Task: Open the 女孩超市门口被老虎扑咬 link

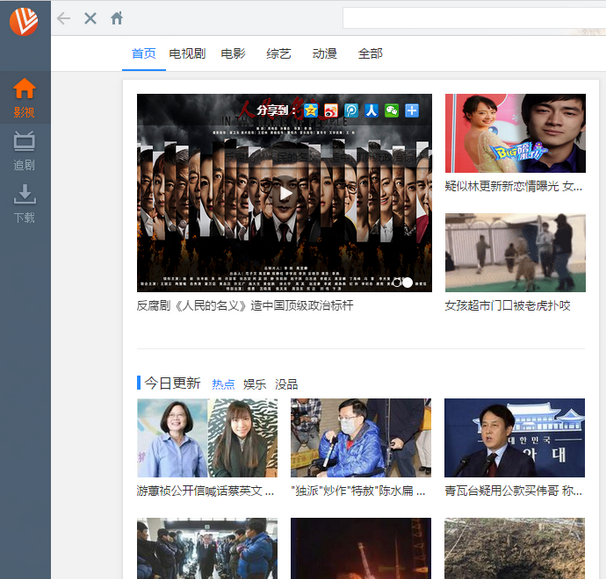Action: point(507,306)
